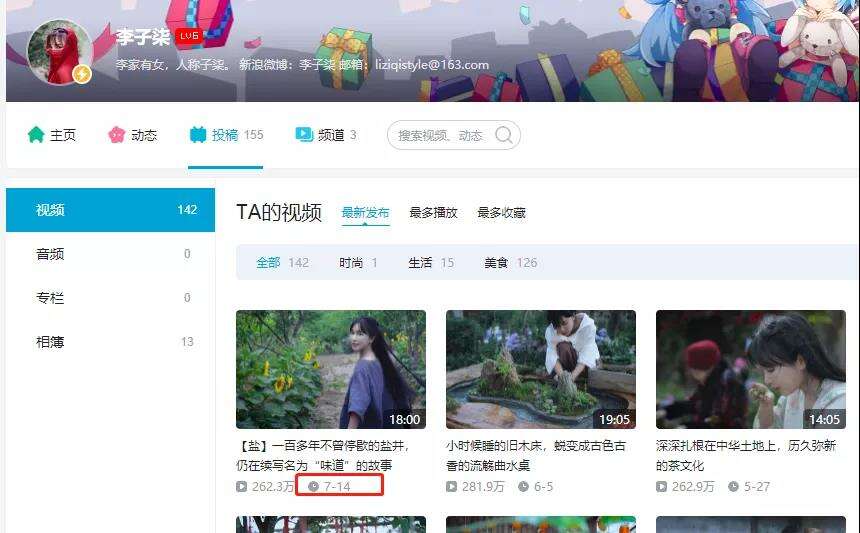The height and width of the screenshot is (533, 860).
Task: Filter videos by 美食 category
Action: click(510, 263)
